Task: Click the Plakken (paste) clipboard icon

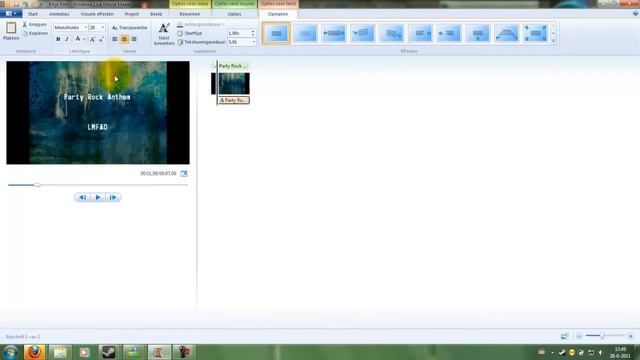Action: tap(11, 28)
